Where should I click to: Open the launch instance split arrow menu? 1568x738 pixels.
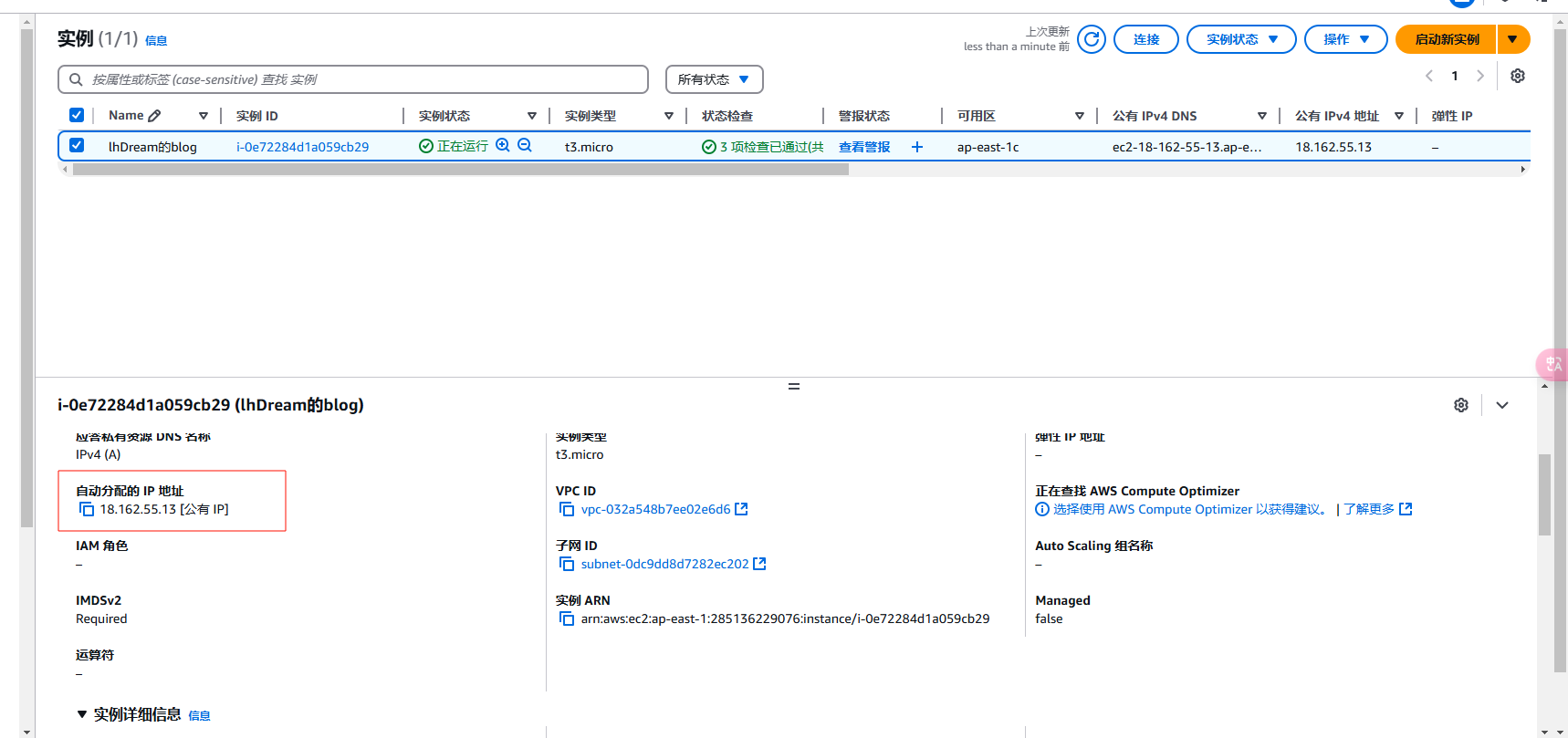[x=1512, y=39]
